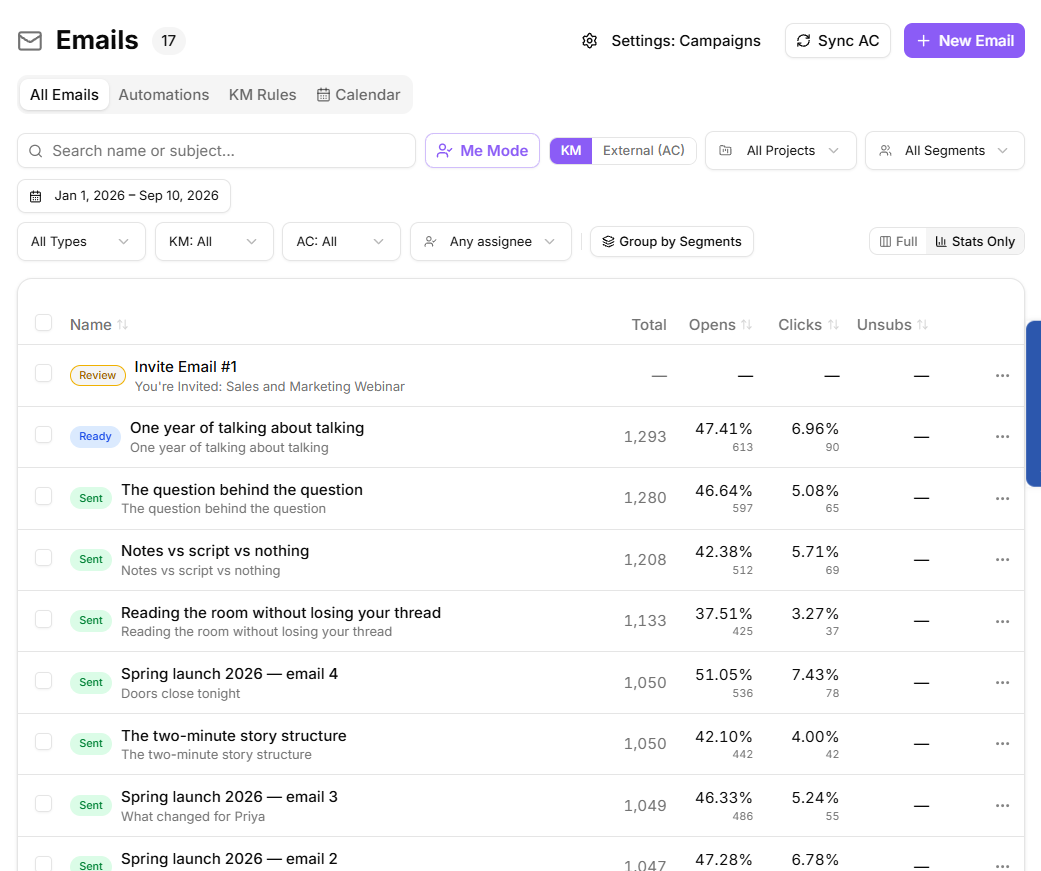Open options for The question behind the question
1041x871 pixels.
point(1002,499)
